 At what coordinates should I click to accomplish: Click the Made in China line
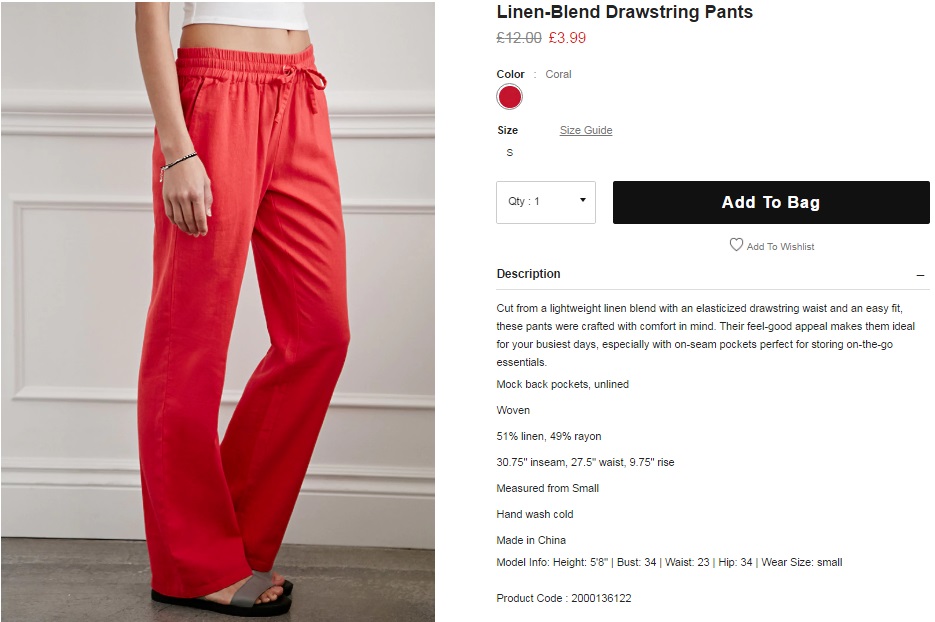click(x=531, y=540)
